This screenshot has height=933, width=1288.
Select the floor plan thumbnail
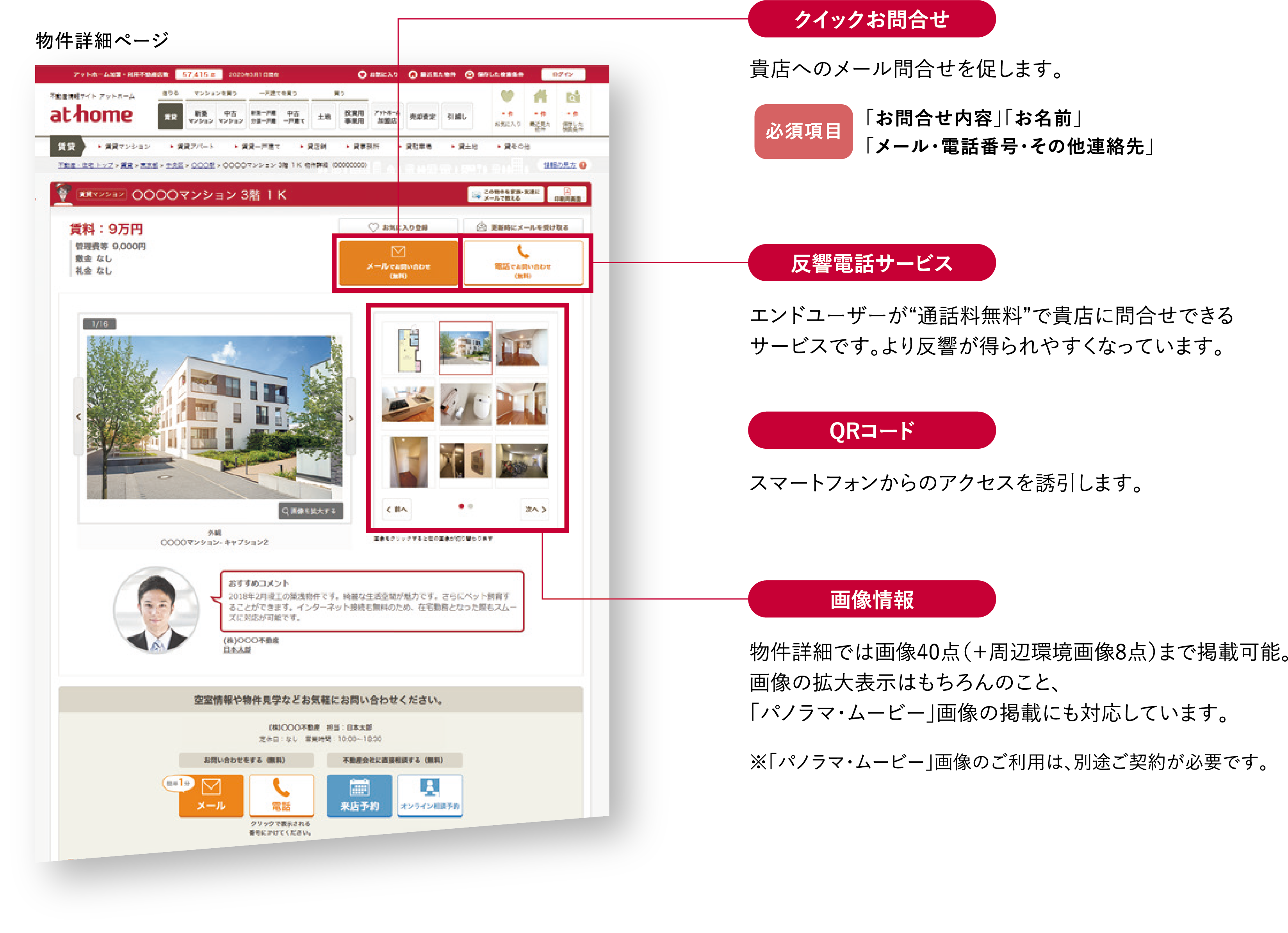(408, 347)
